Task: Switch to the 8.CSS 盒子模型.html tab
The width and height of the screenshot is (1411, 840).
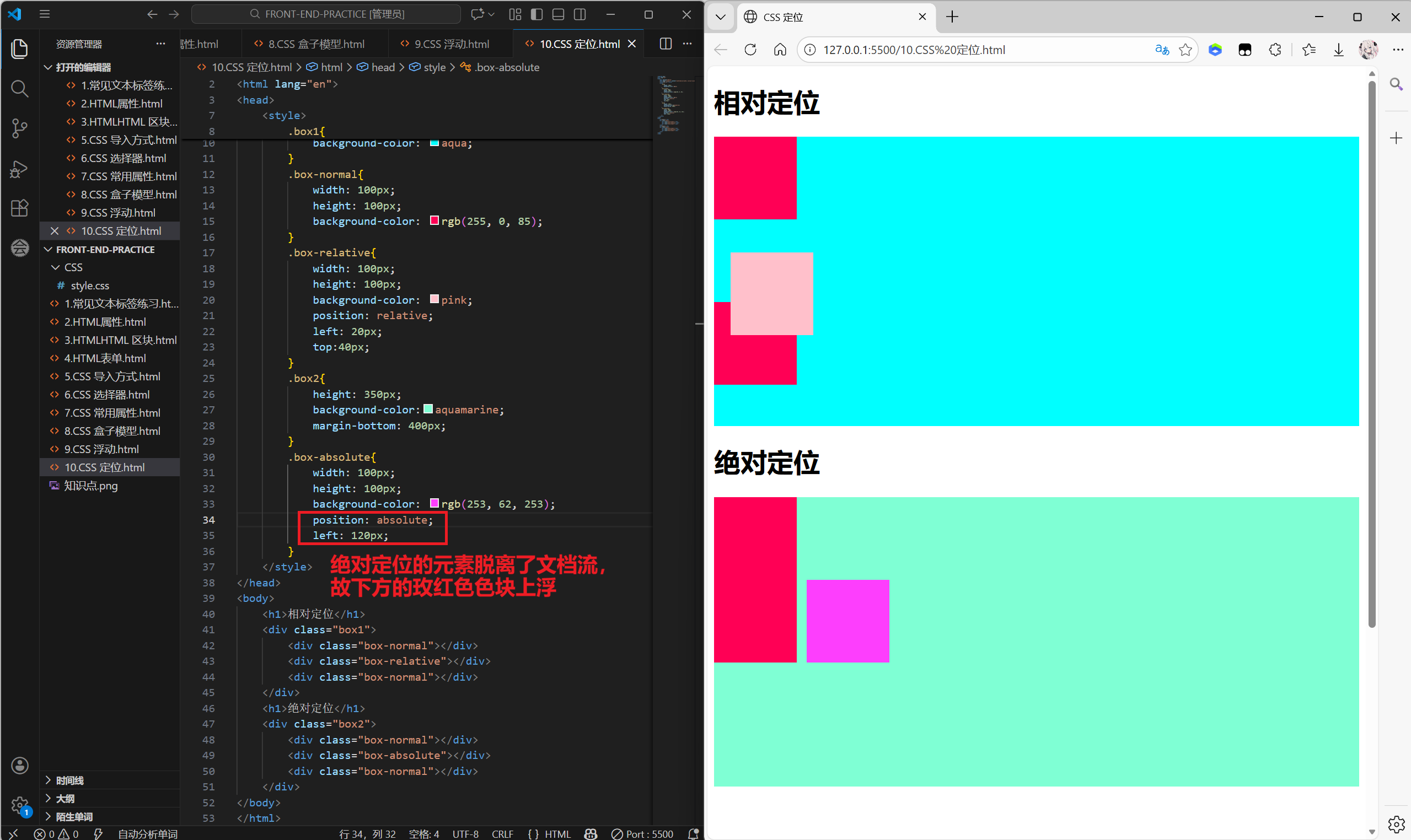Action: pyautogui.click(x=316, y=44)
